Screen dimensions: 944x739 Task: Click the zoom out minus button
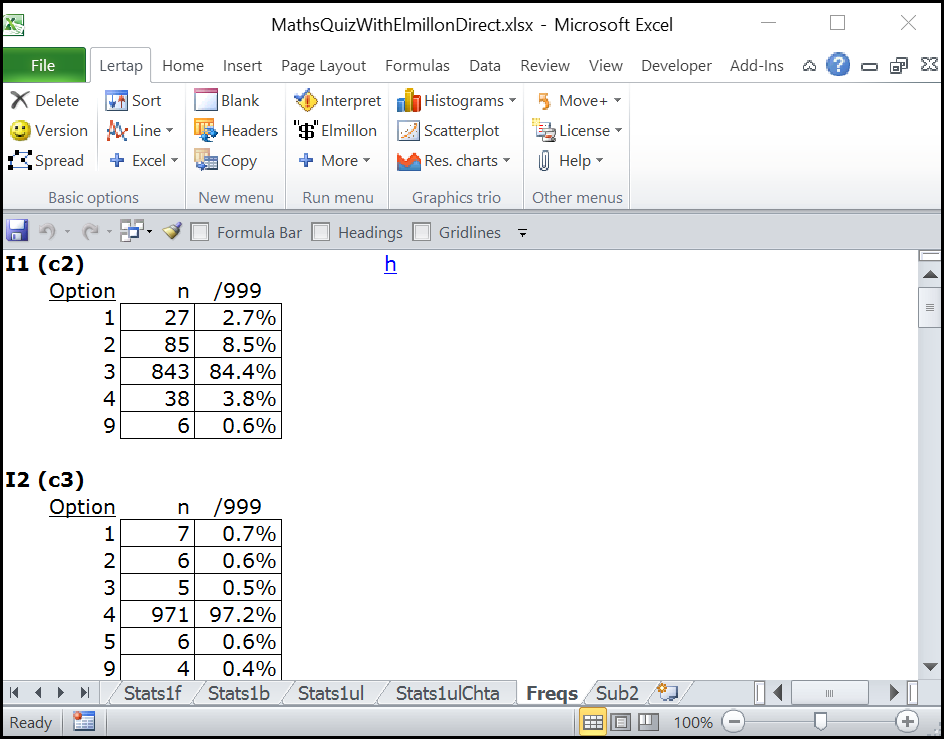(733, 721)
